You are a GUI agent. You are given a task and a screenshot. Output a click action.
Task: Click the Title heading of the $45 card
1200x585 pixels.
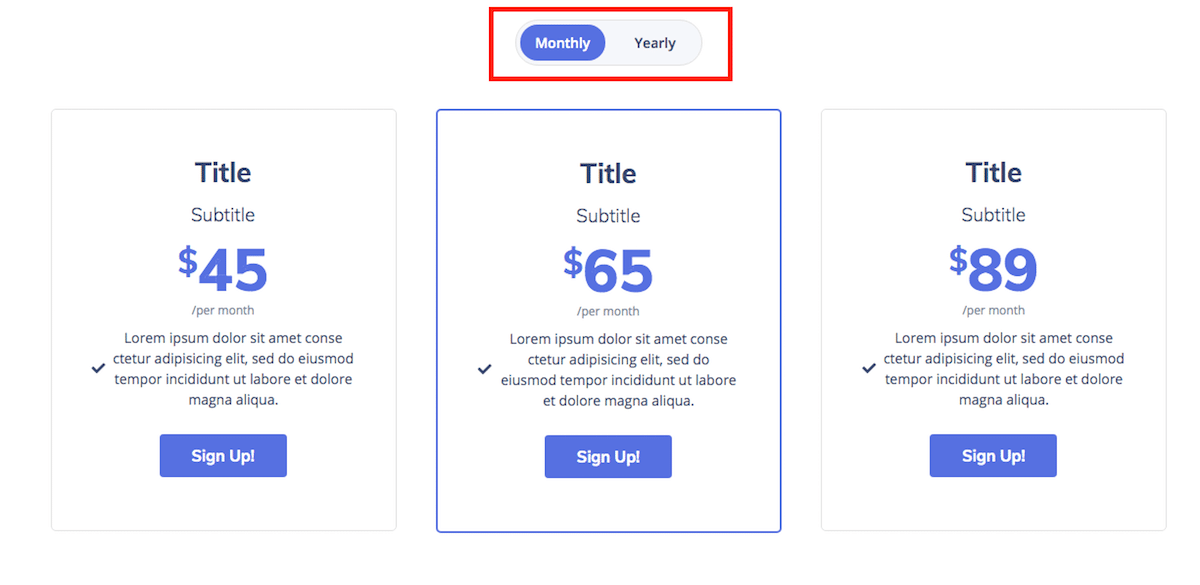click(223, 173)
